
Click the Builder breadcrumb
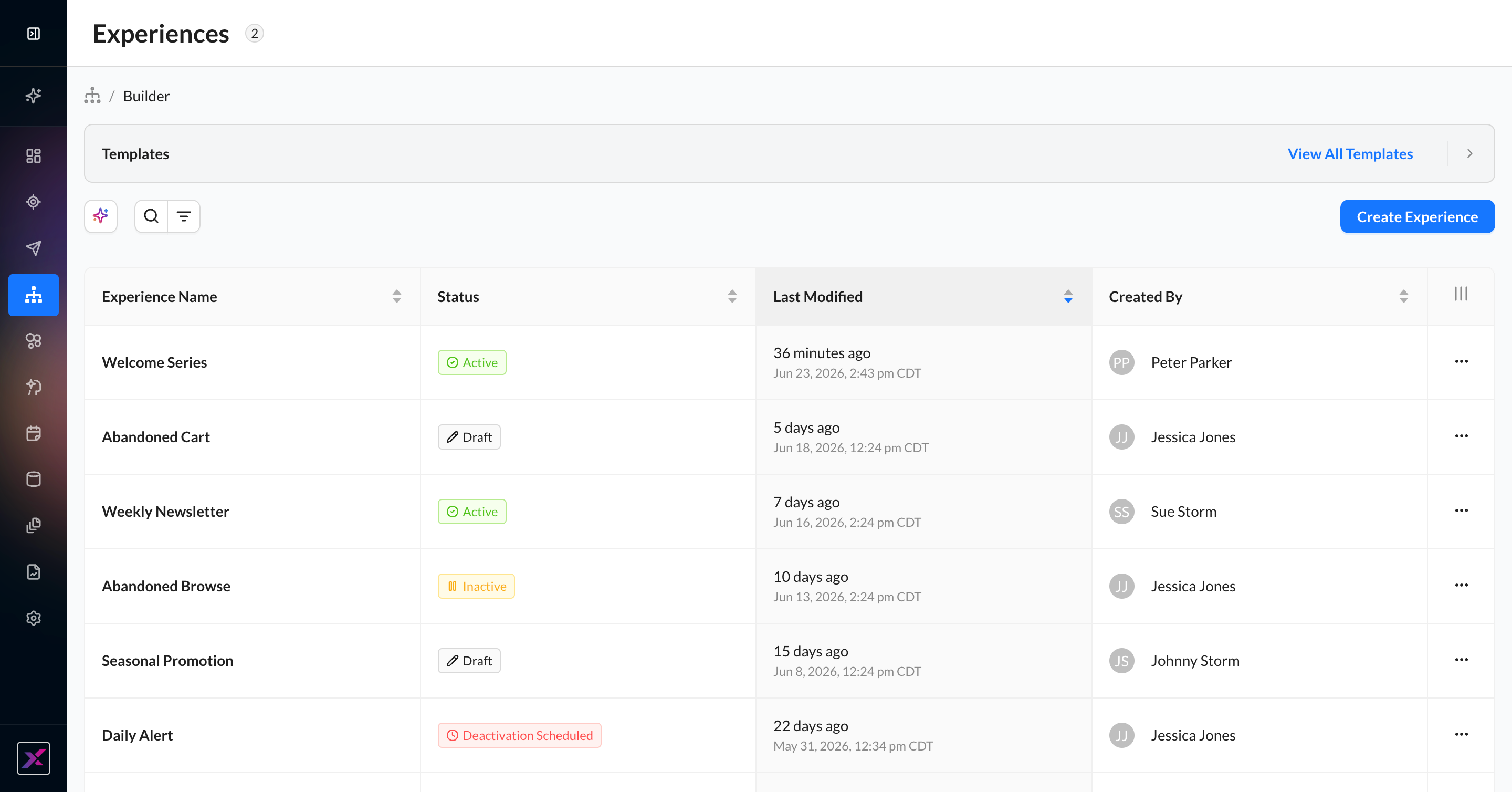coord(146,96)
